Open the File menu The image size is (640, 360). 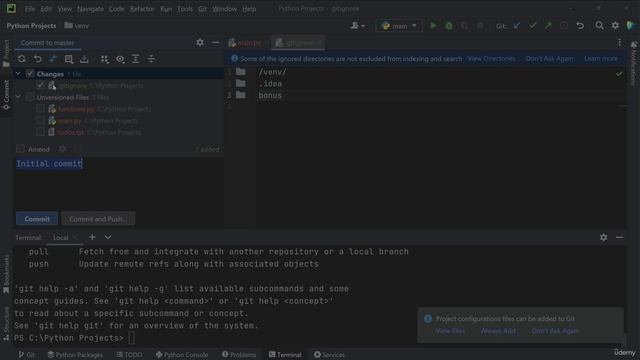(x=30, y=9)
